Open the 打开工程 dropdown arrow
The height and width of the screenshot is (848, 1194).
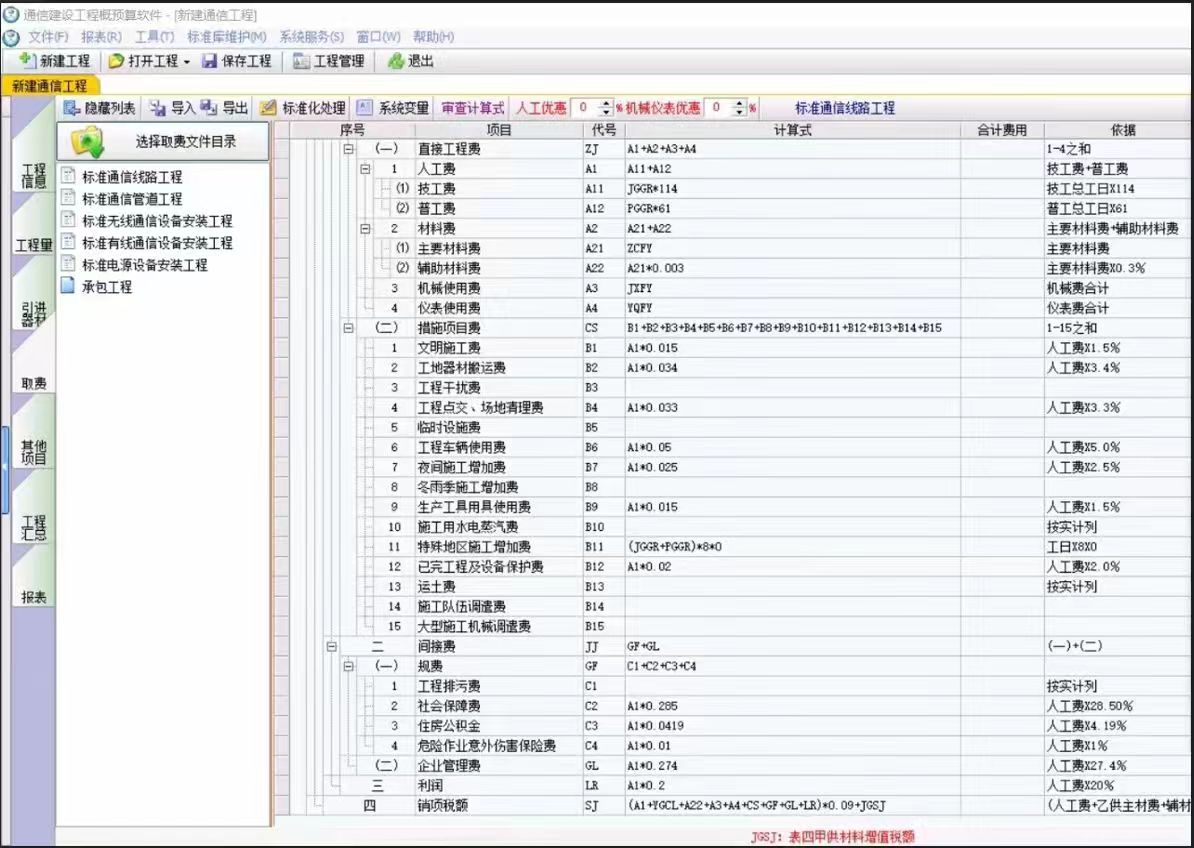click(187, 62)
